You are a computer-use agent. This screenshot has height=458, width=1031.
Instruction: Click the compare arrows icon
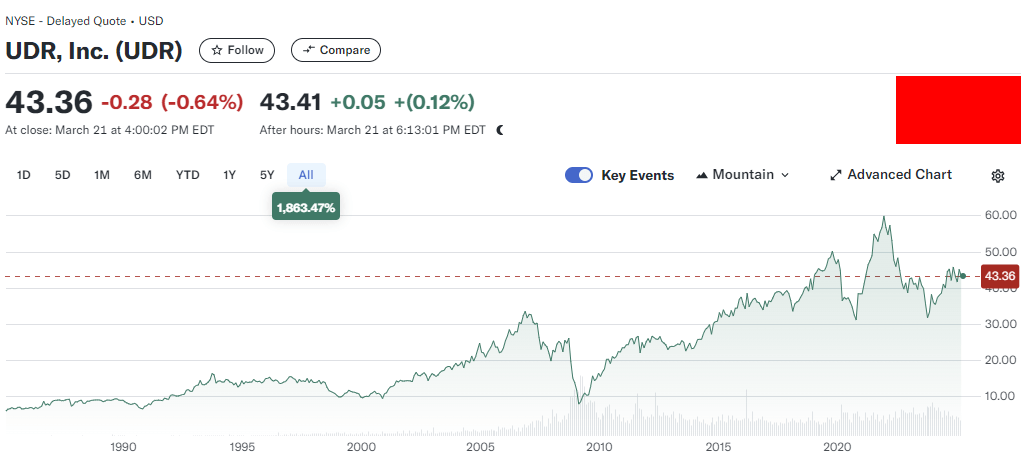pos(308,50)
